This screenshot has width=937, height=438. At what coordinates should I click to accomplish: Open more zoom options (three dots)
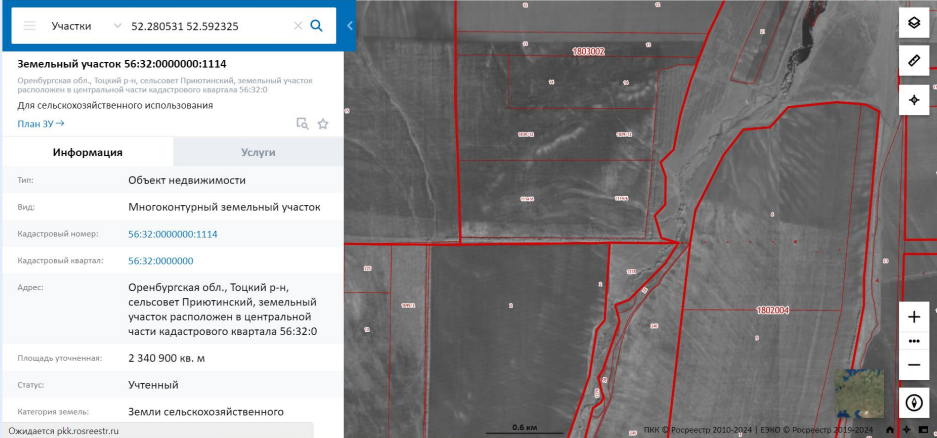[914, 341]
